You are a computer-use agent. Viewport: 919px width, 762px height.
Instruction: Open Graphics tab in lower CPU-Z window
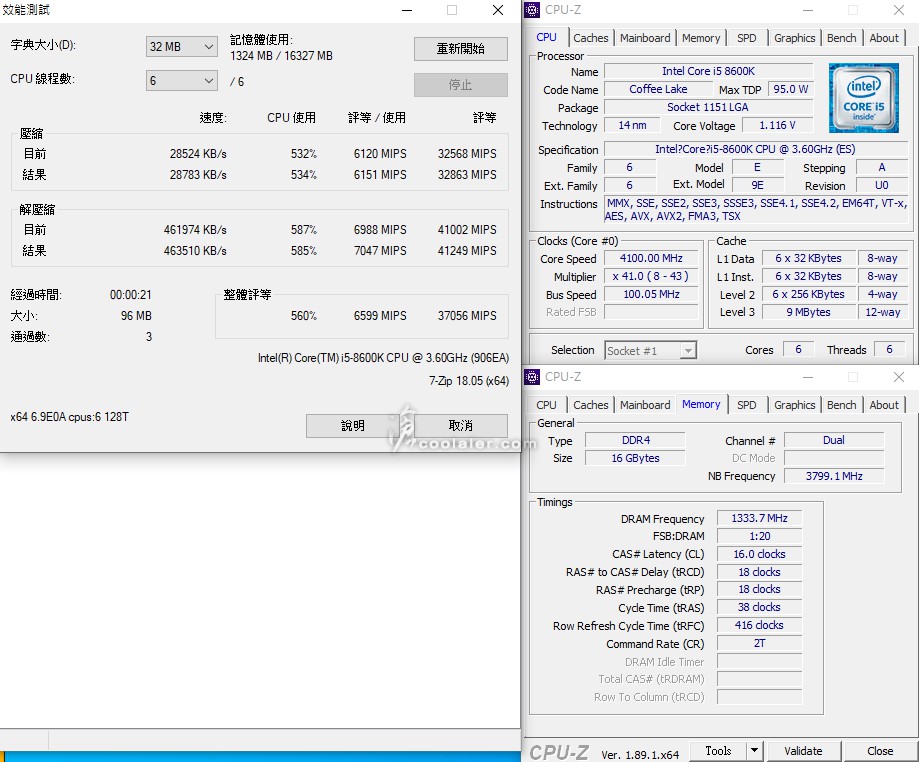794,405
